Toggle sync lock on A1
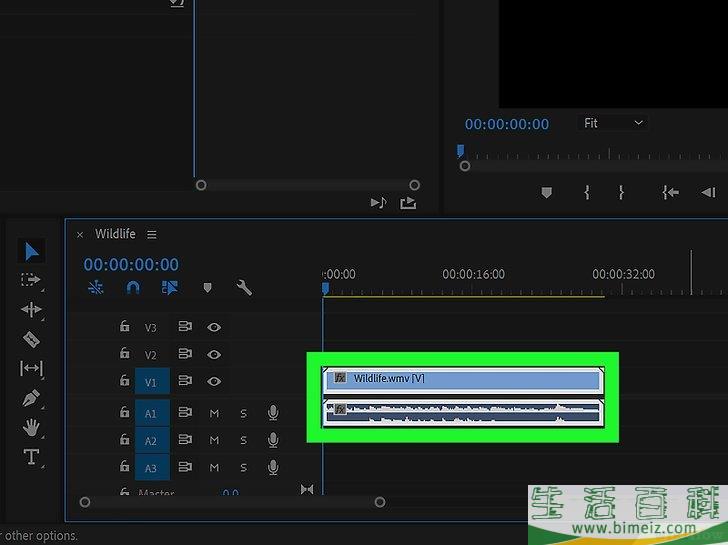 185,412
